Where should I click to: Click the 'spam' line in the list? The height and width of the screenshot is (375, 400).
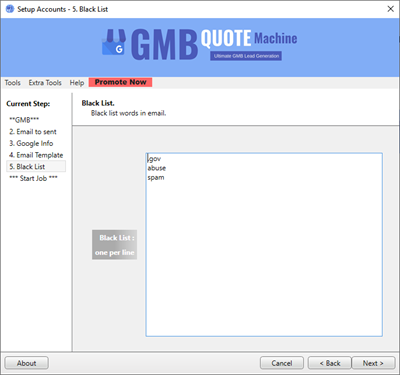coord(156,178)
